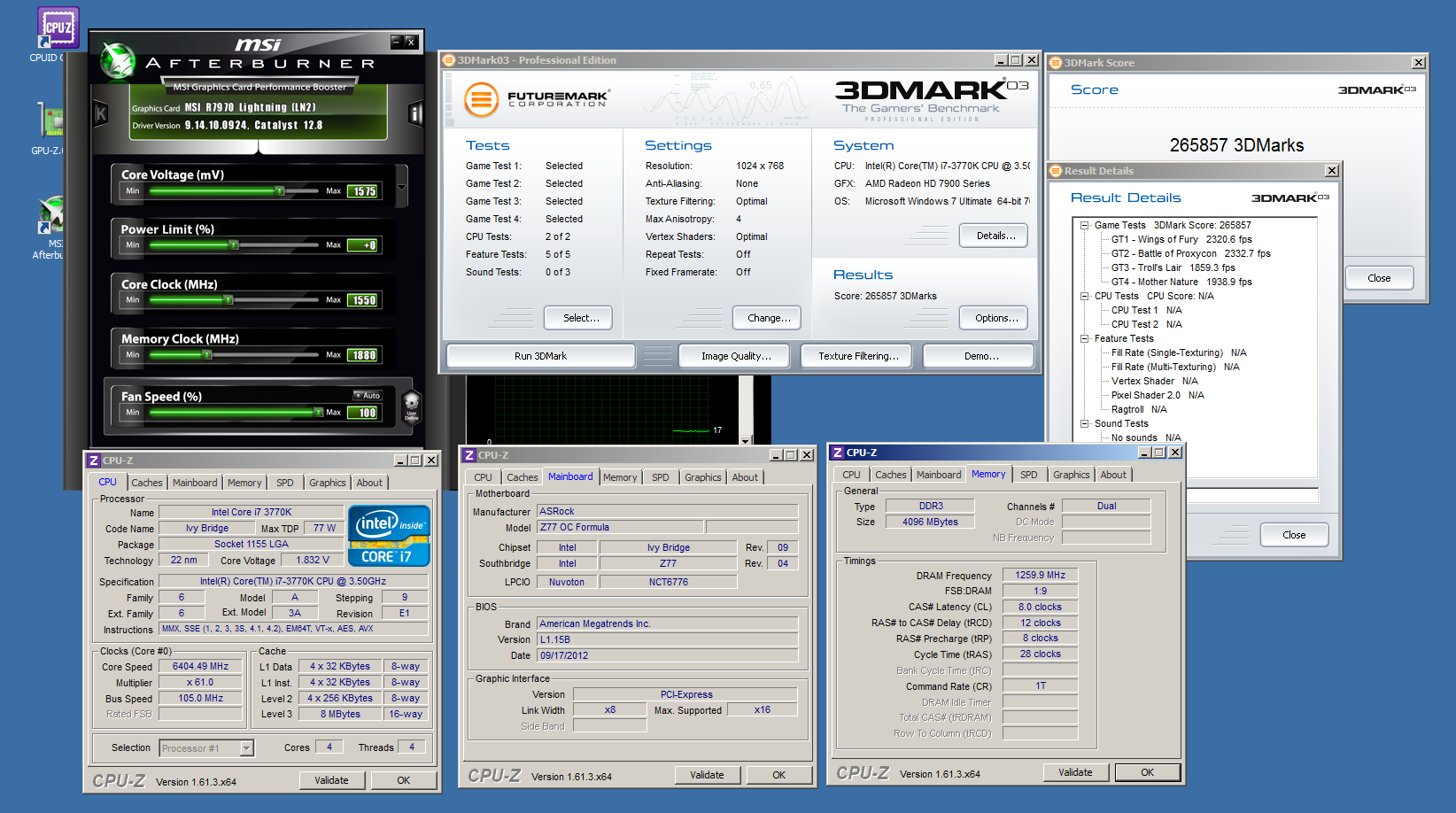Click the results Options... button
1456x813 pixels.
pyautogui.click(x=995, y=318)
